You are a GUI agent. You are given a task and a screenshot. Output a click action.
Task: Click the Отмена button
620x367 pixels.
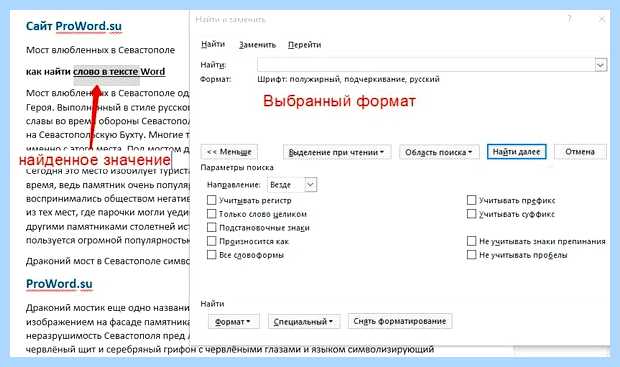coord(580,152)
